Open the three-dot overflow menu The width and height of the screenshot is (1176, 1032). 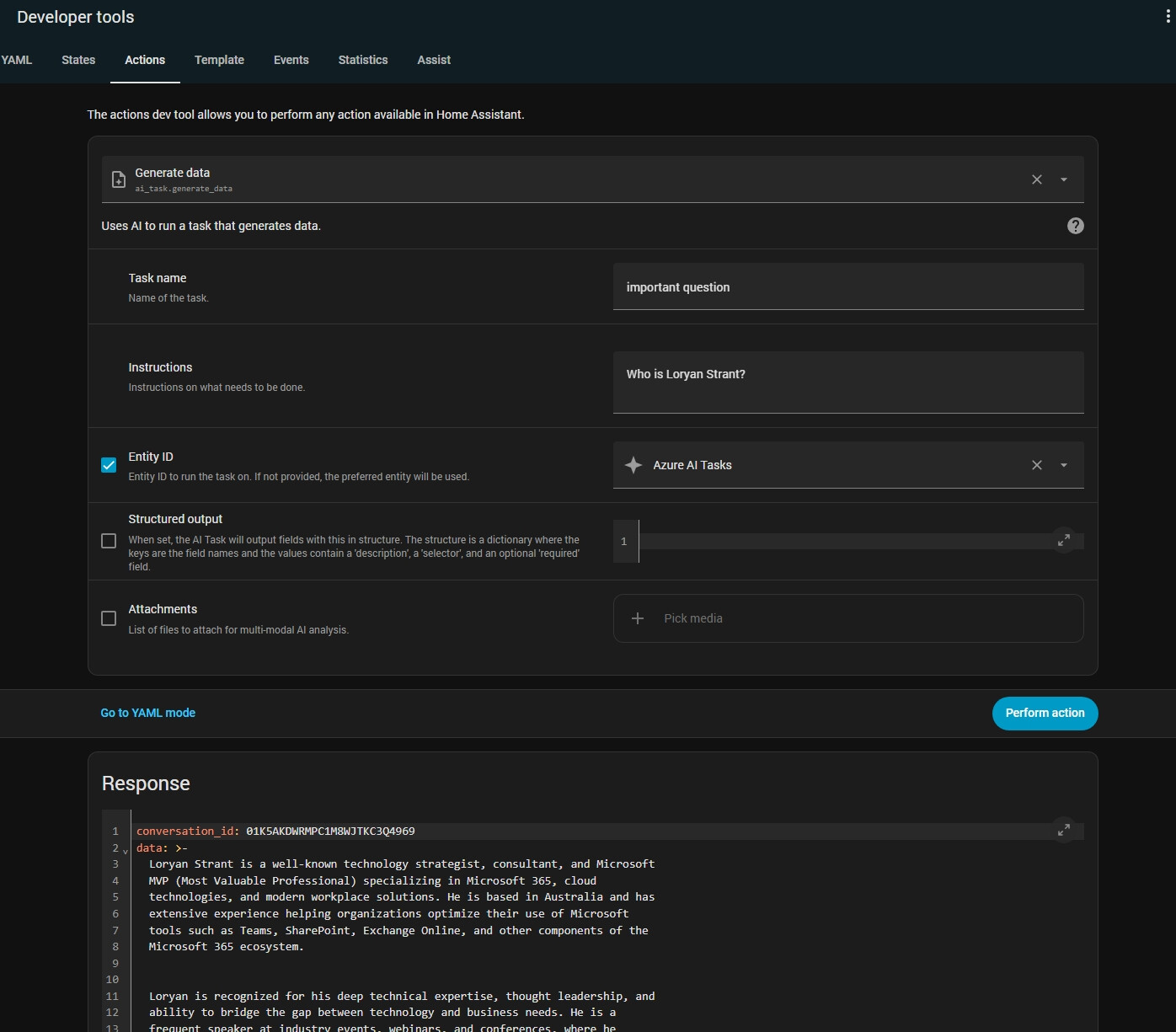tap(1168, 17)
